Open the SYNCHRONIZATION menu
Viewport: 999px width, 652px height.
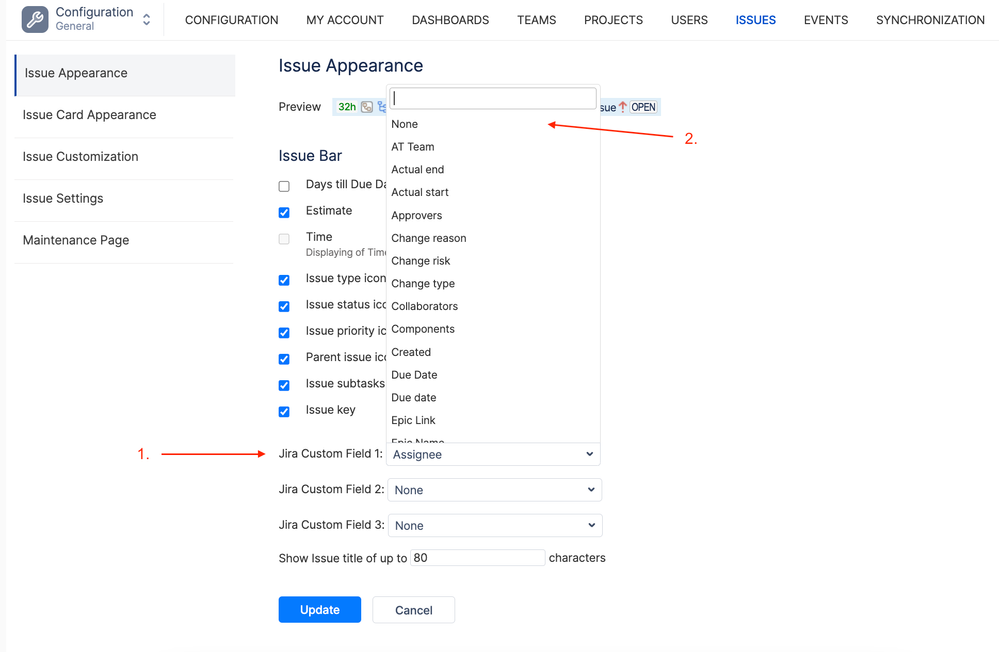coord(930,20)
